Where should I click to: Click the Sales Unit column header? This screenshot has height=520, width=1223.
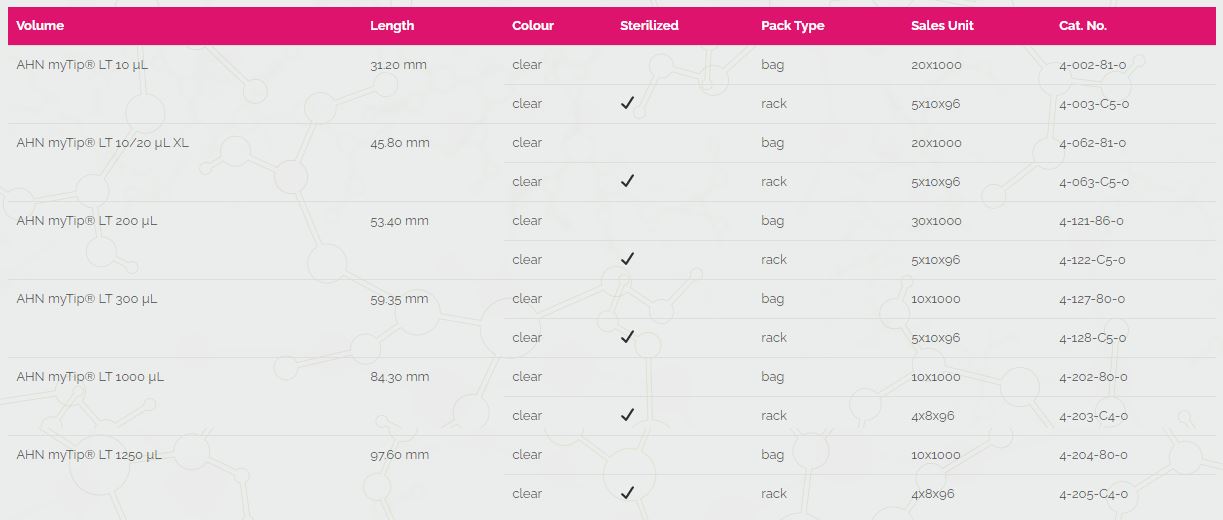[942, 25]
